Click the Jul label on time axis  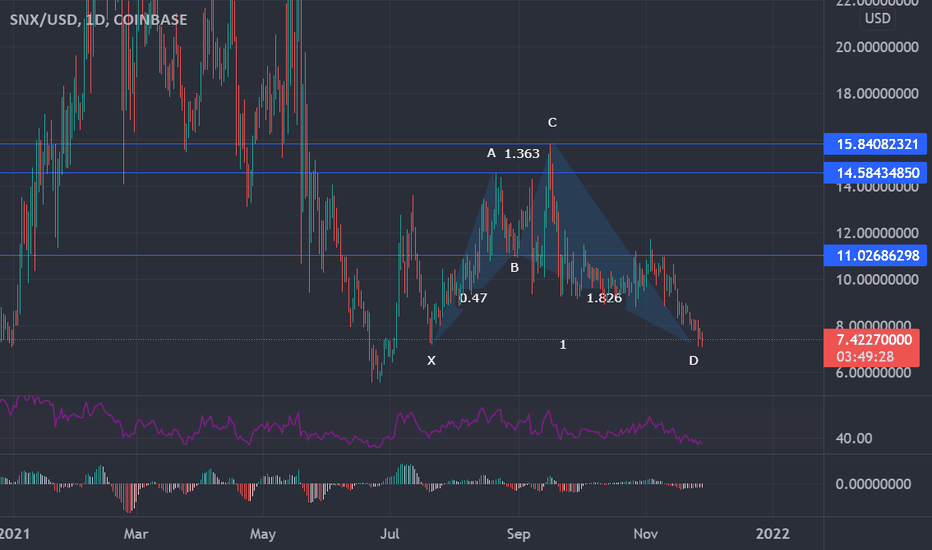pos(389,534)
